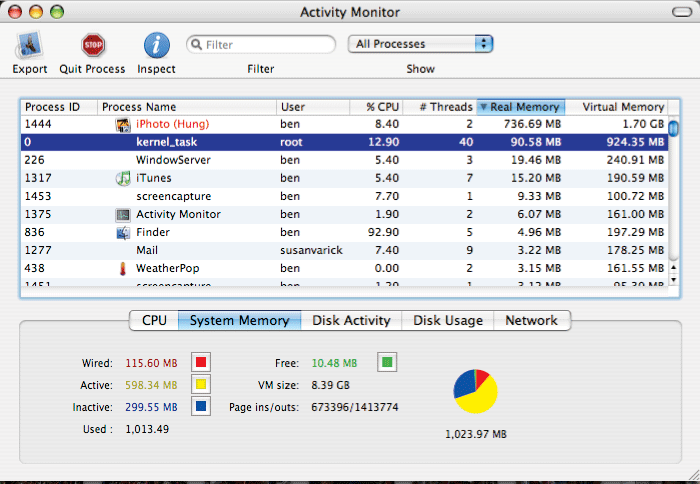
Task: Click the Wired 115.60 MB value
Action: [x=151, y=363]
